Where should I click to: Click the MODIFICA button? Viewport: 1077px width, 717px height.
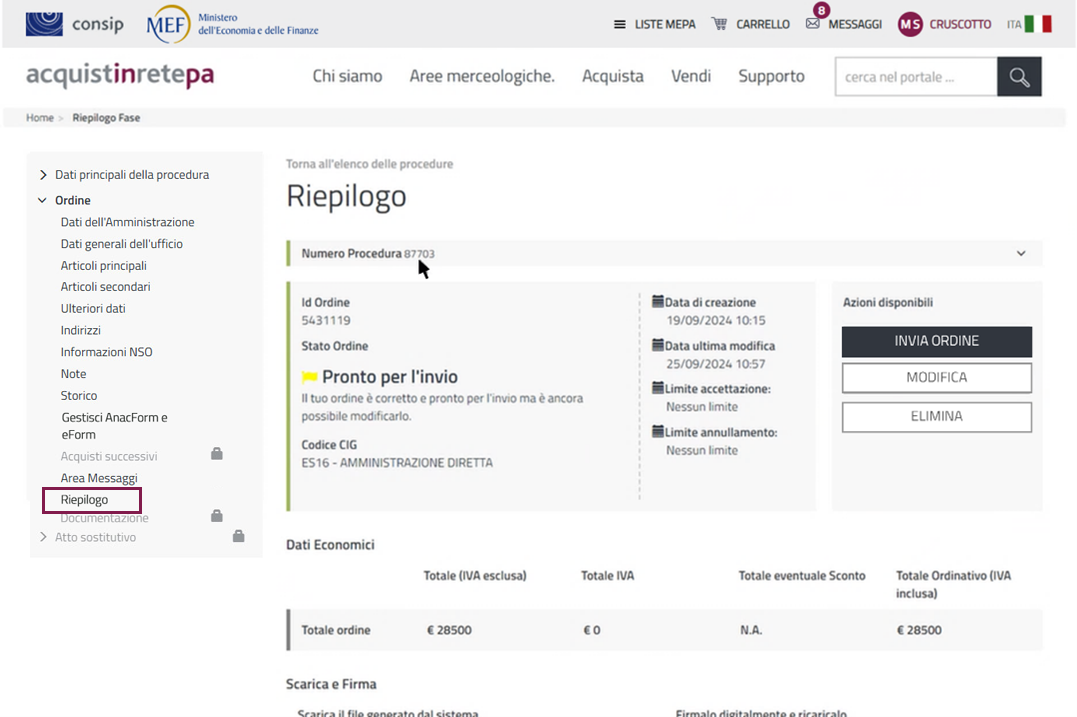(936, 378)
